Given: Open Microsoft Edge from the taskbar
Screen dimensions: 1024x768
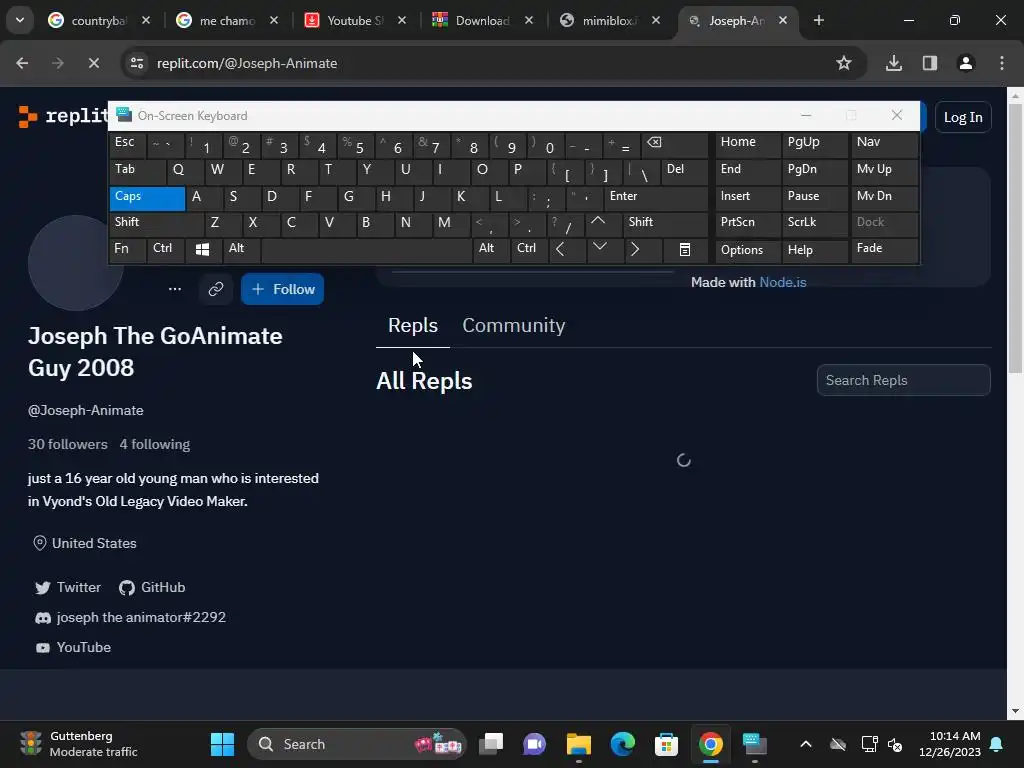Looking at the screenshot, I should [622, 744].
